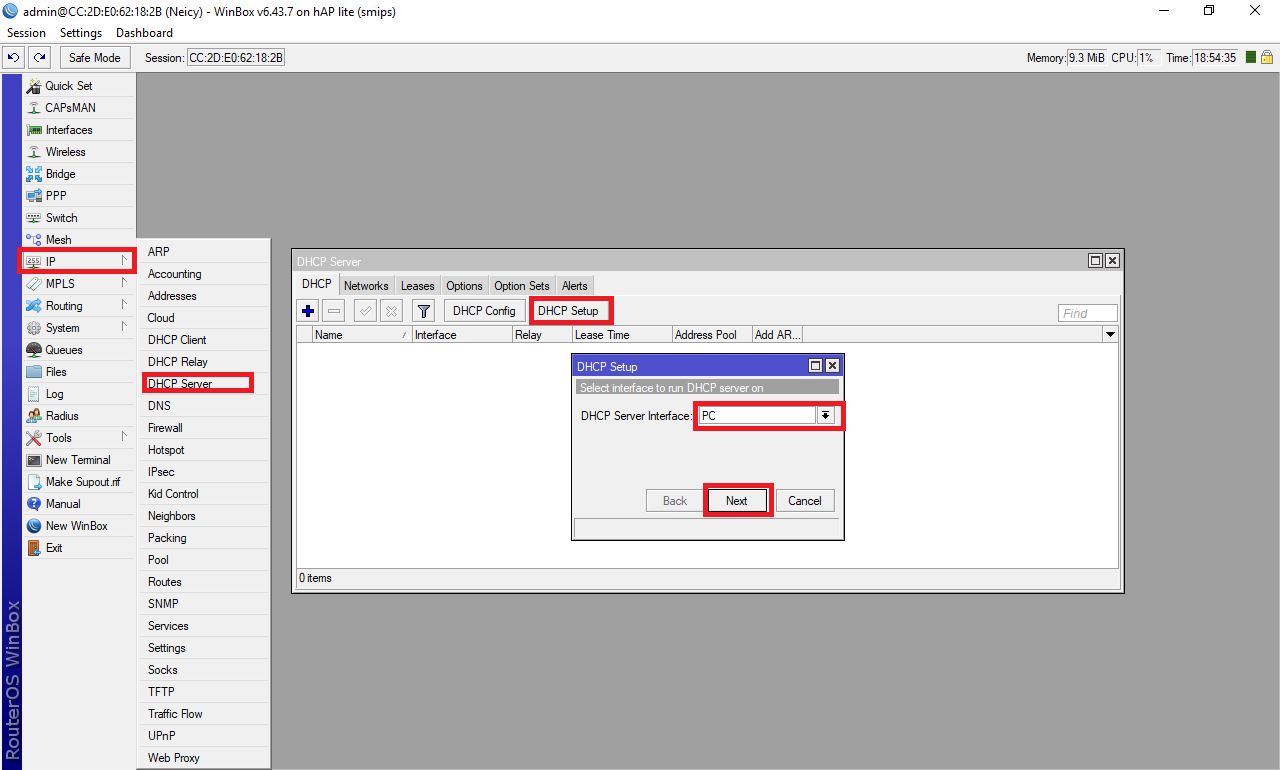Expand System submenu in sidebar

coord(79,328)
